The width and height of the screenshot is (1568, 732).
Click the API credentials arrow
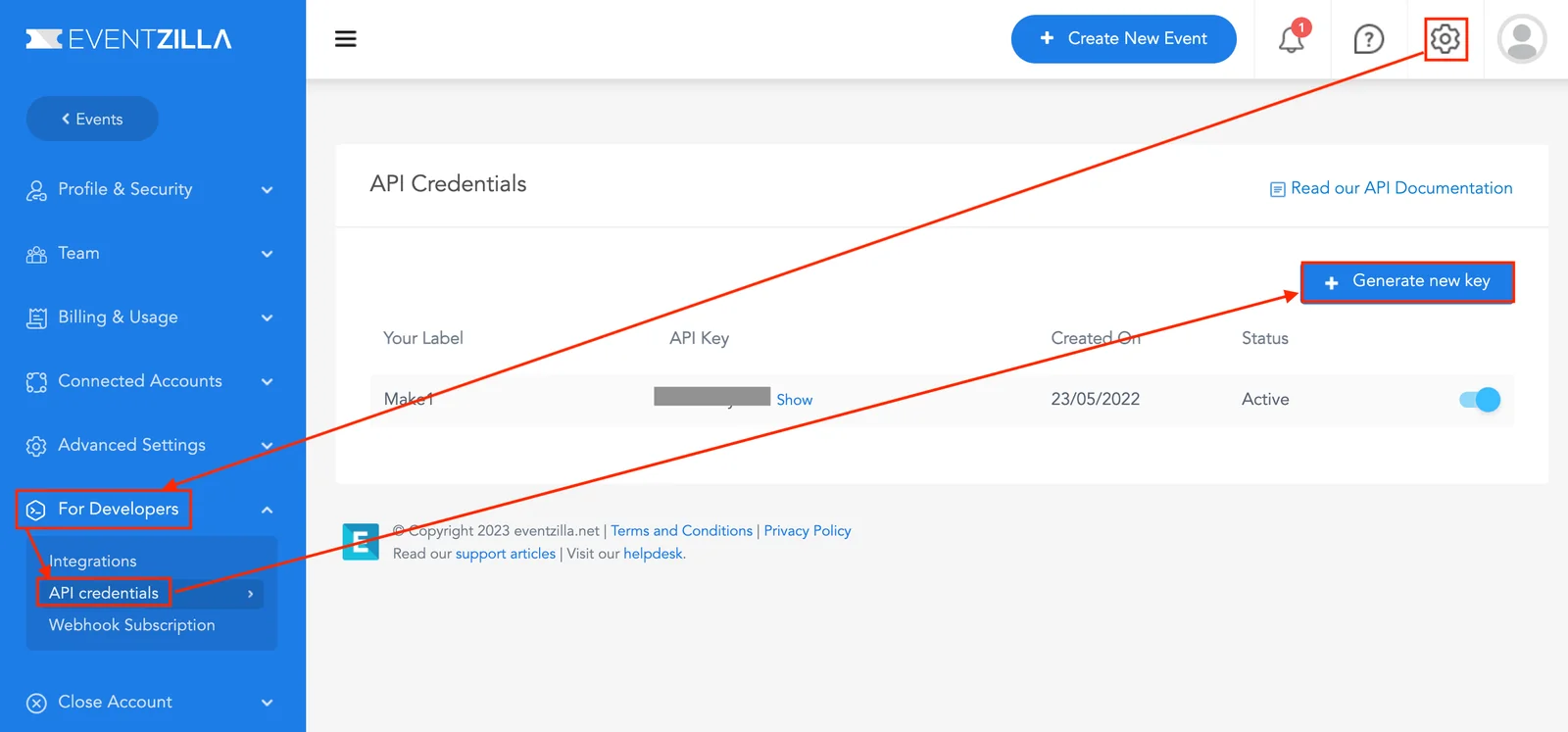(251, 594)
